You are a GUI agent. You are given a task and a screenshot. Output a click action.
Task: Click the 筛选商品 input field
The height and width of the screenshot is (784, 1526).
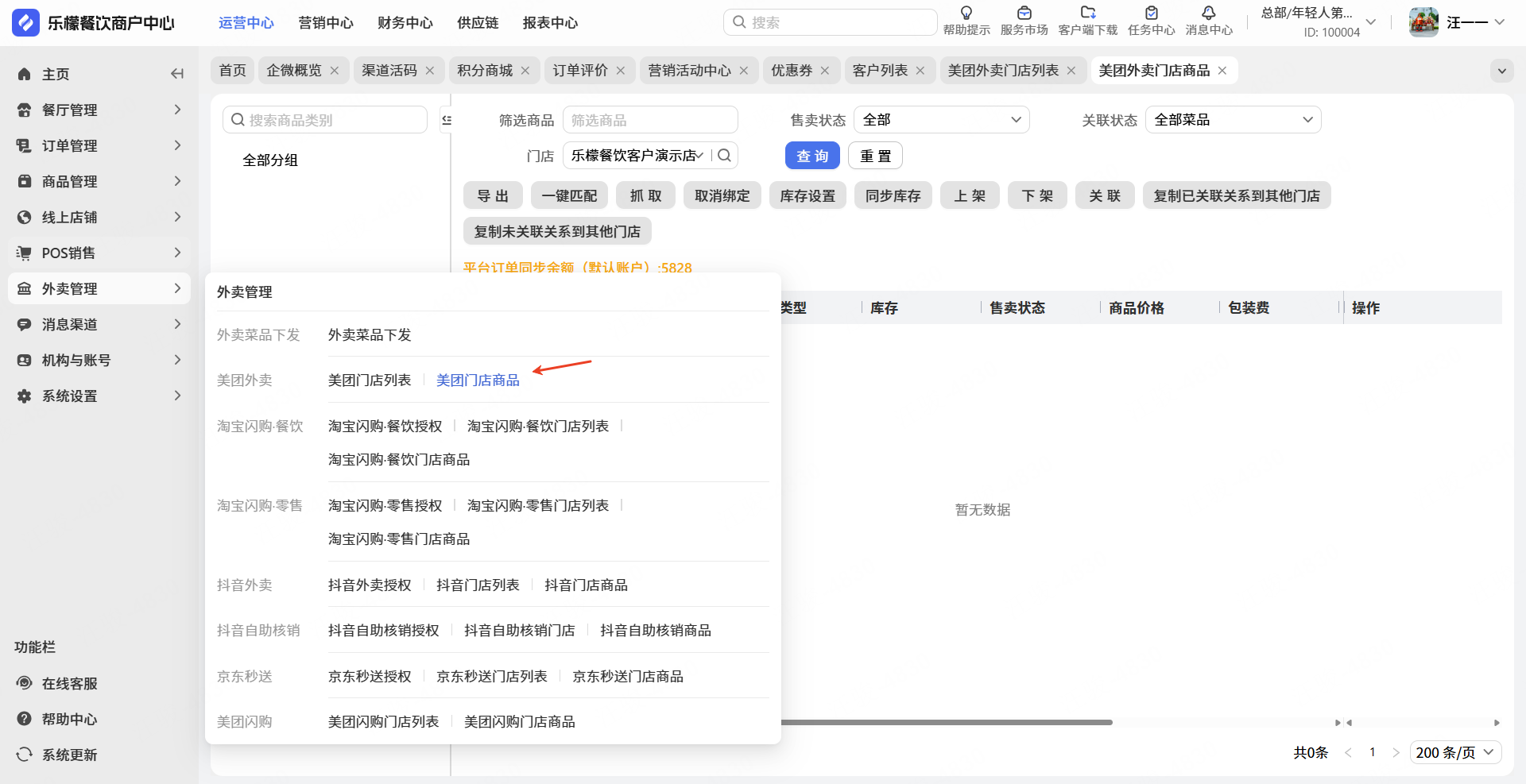(x=649, y=120)
